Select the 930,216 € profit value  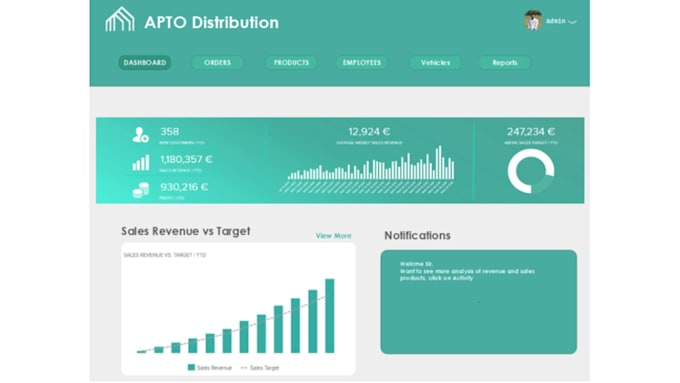[x=184, y=187]
